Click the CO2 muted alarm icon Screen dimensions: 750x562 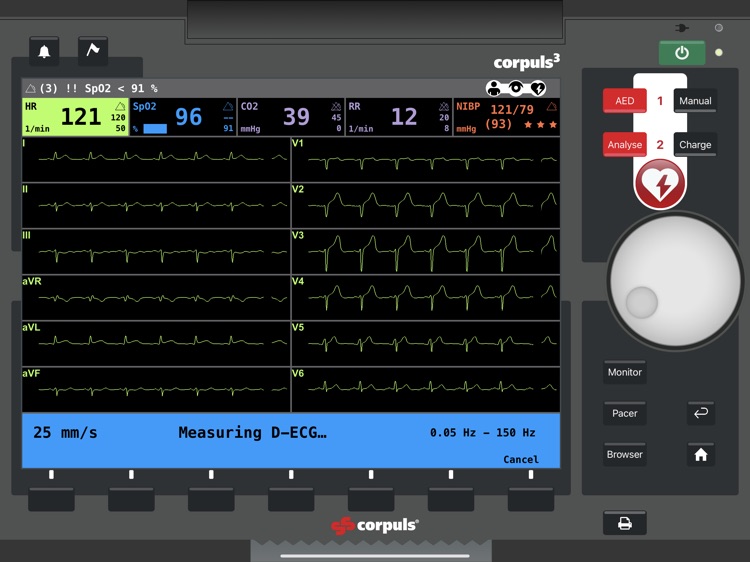[x=336, y=106]
